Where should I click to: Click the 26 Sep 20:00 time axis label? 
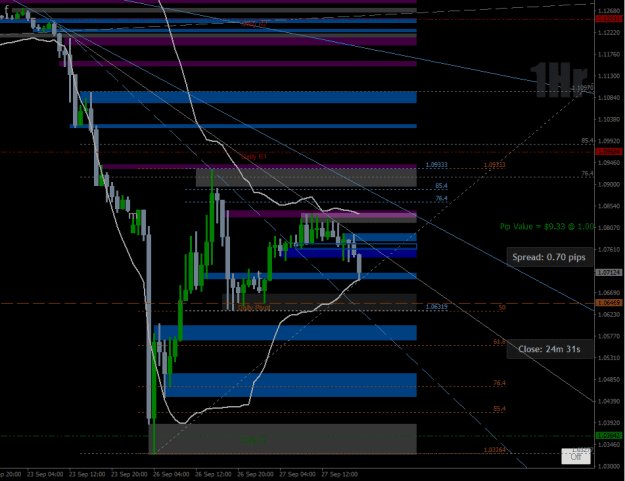255,474
